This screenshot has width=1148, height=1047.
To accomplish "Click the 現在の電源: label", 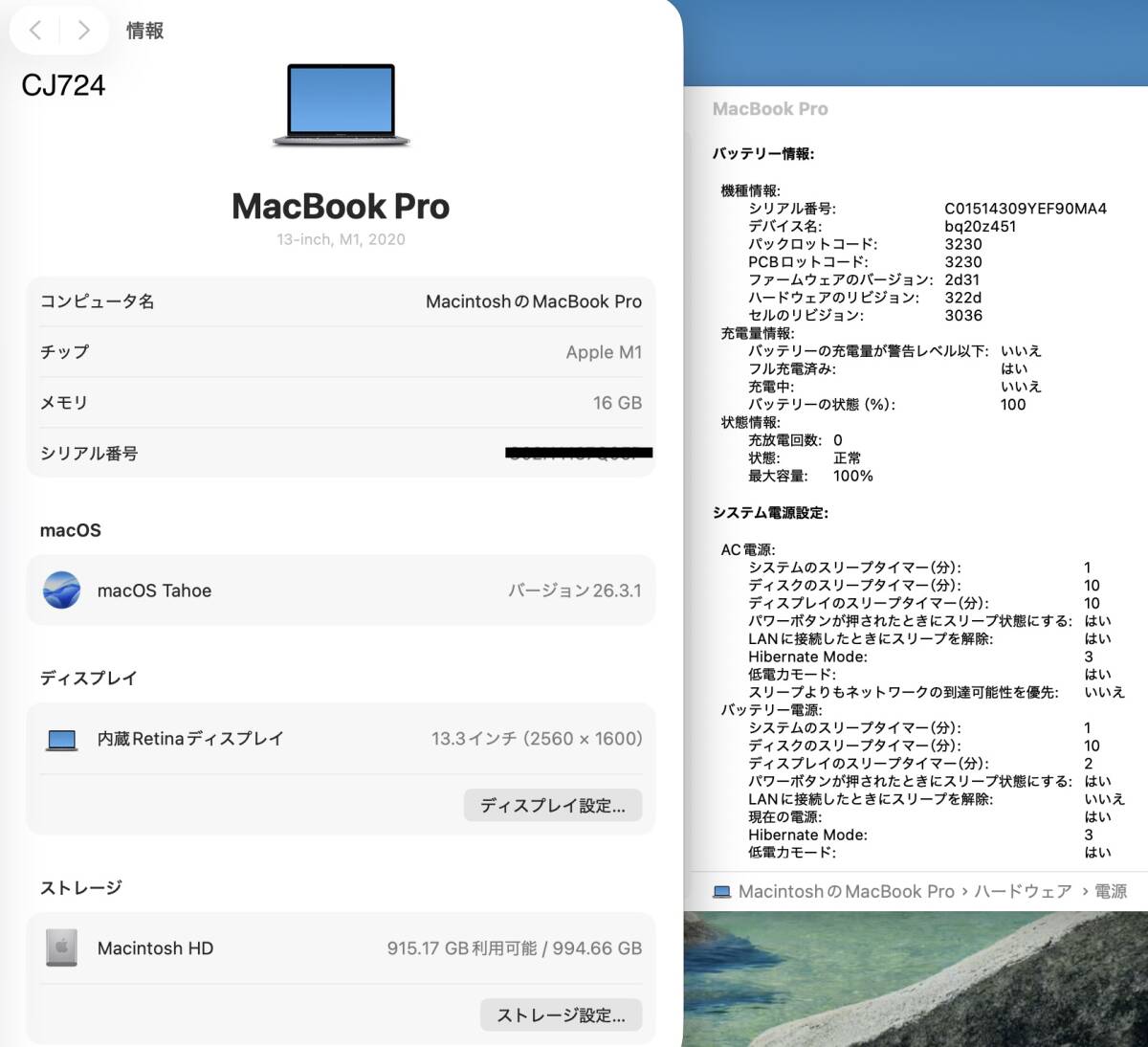I will (x=784, y=817).
